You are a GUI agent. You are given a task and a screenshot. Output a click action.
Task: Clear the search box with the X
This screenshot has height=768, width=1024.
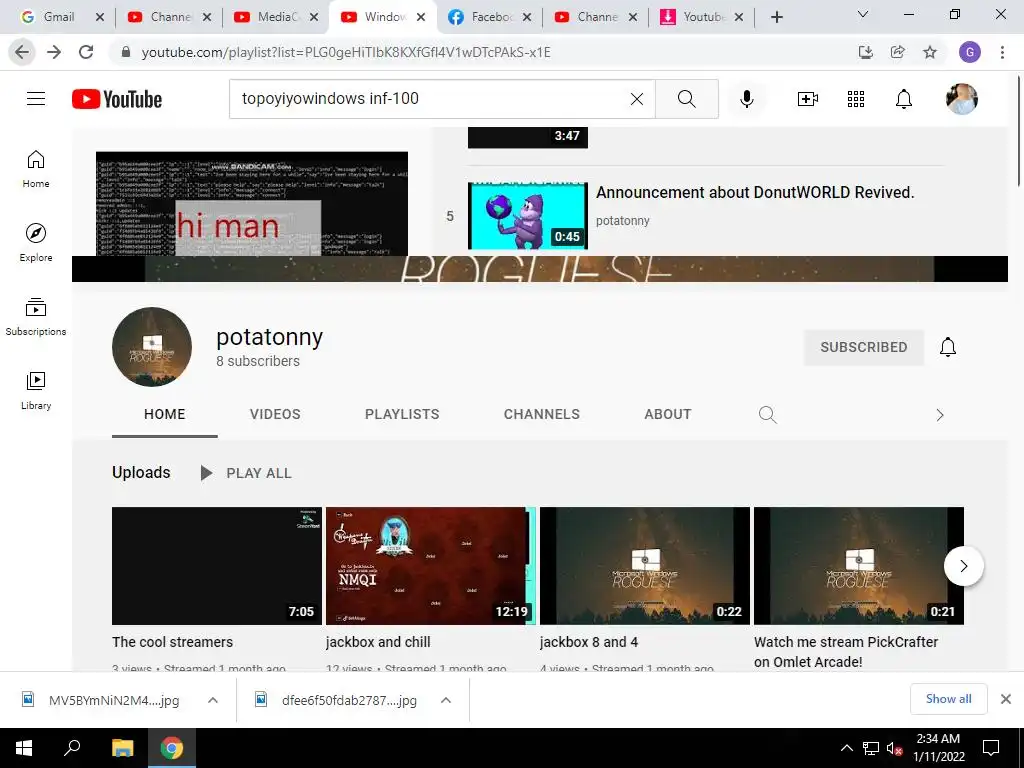(637, 99)
